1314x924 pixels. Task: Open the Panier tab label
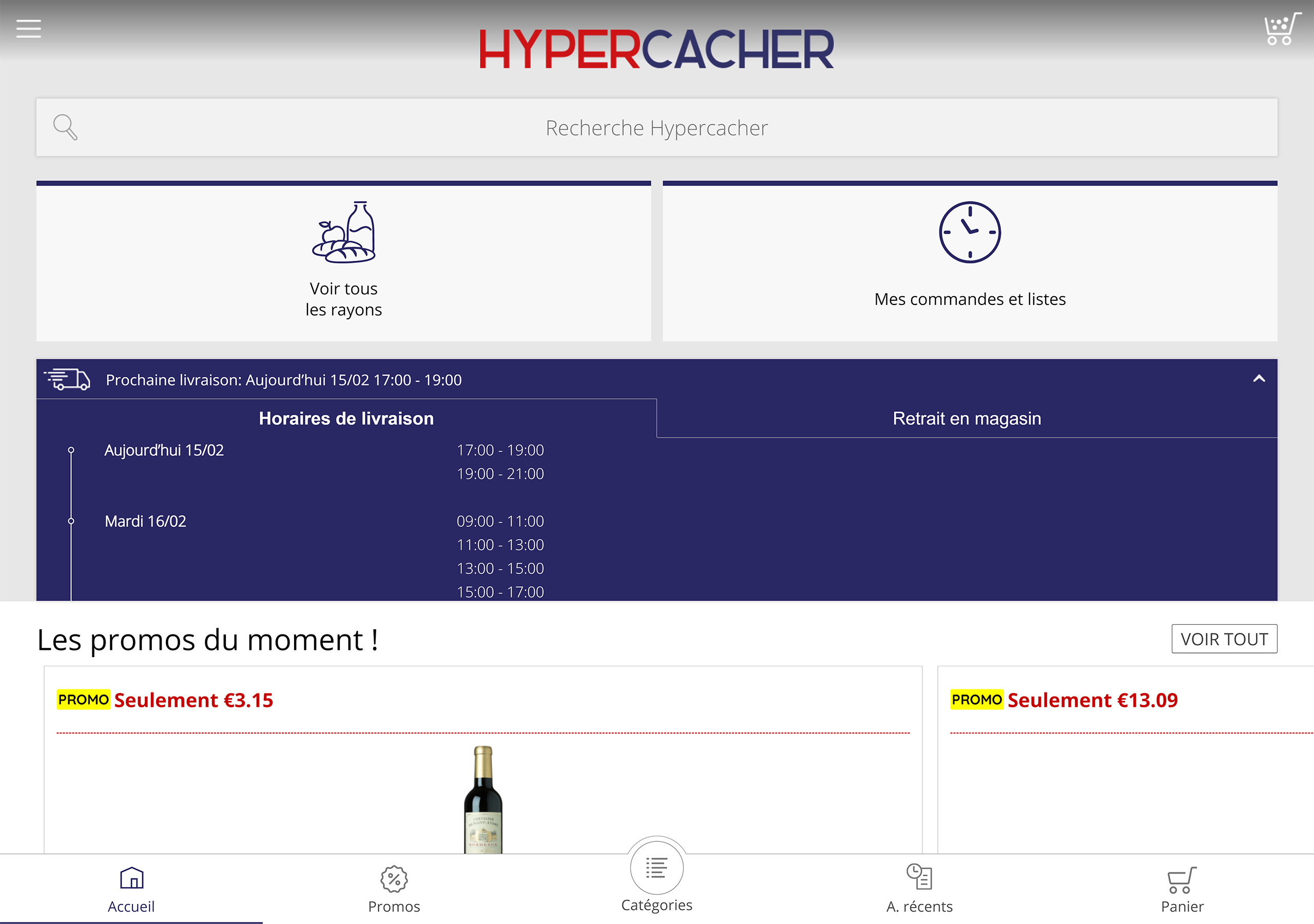(x=1182, y=907)
